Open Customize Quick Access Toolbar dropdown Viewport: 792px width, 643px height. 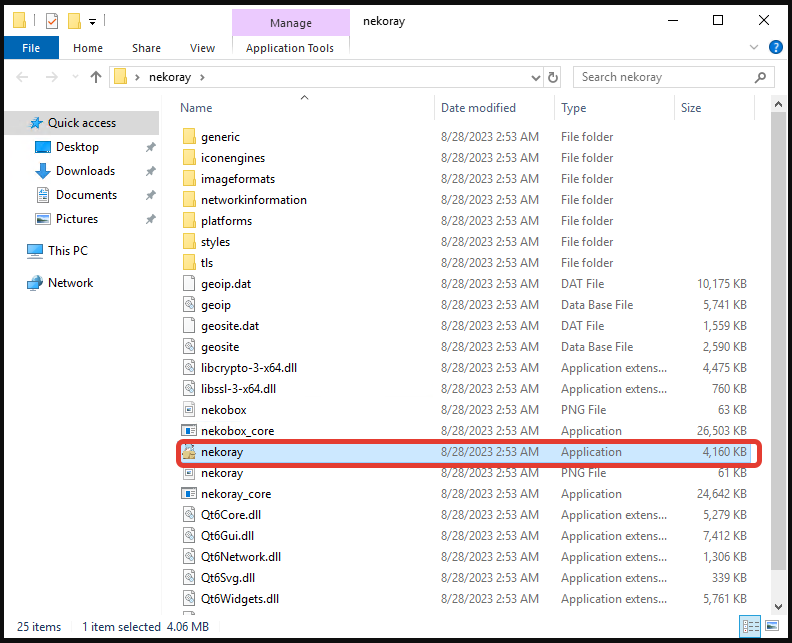(x=93, y=20)
